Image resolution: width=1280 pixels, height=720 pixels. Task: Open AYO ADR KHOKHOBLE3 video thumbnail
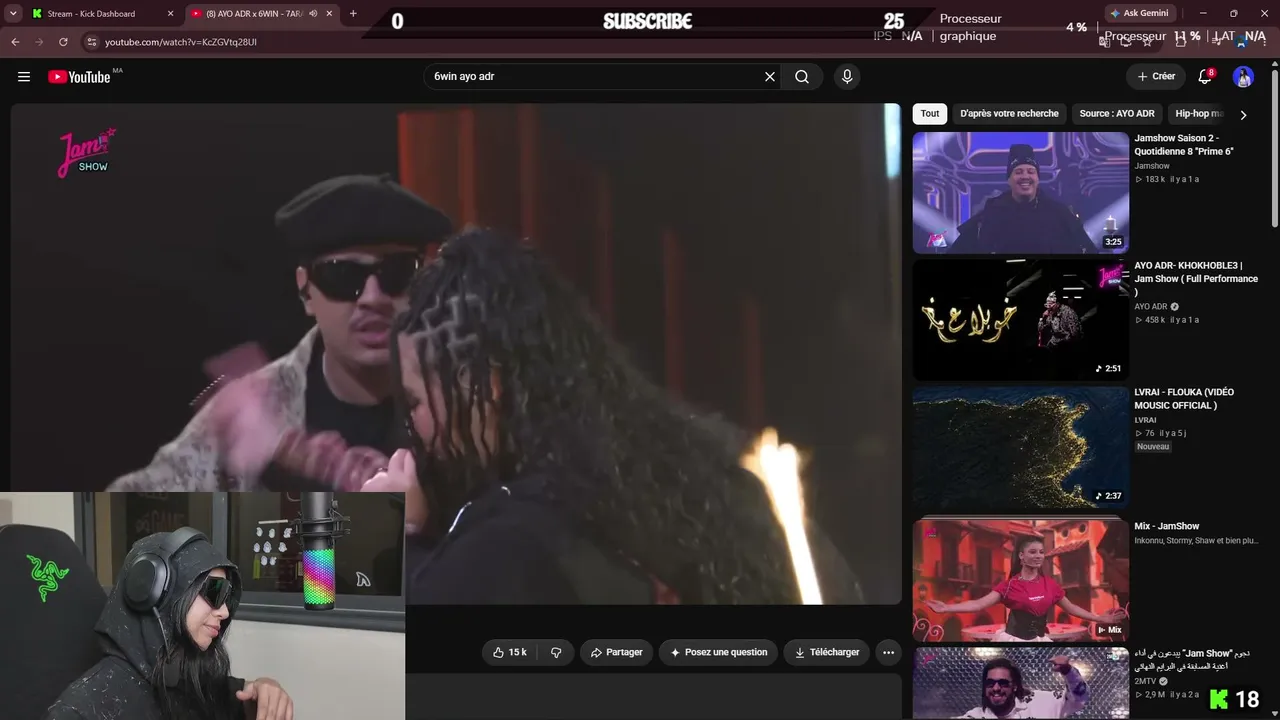pyautogui.click(x=1020, y=320)
